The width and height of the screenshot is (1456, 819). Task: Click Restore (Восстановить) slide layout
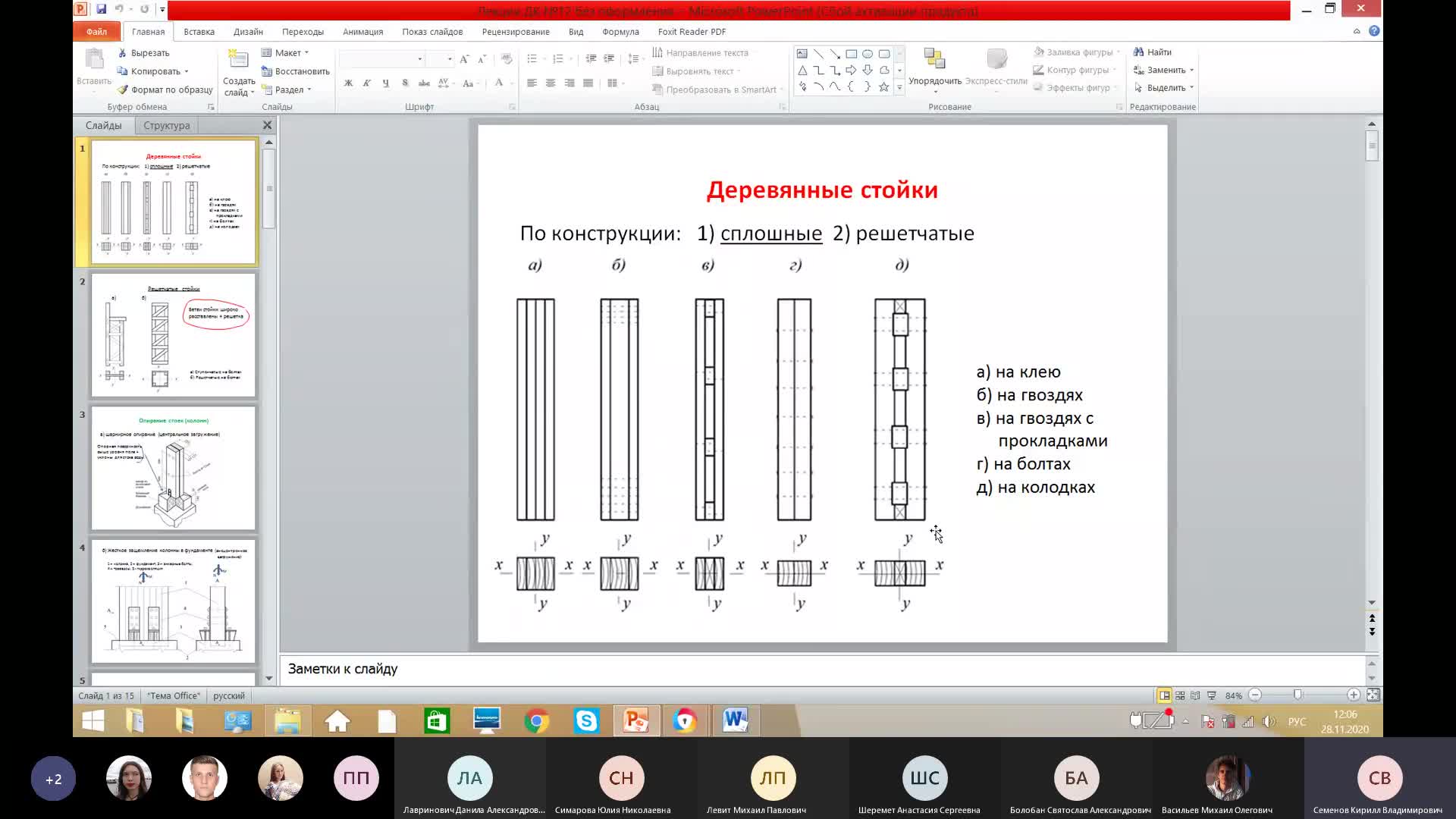pyautogui.click(x=295, y=71)
